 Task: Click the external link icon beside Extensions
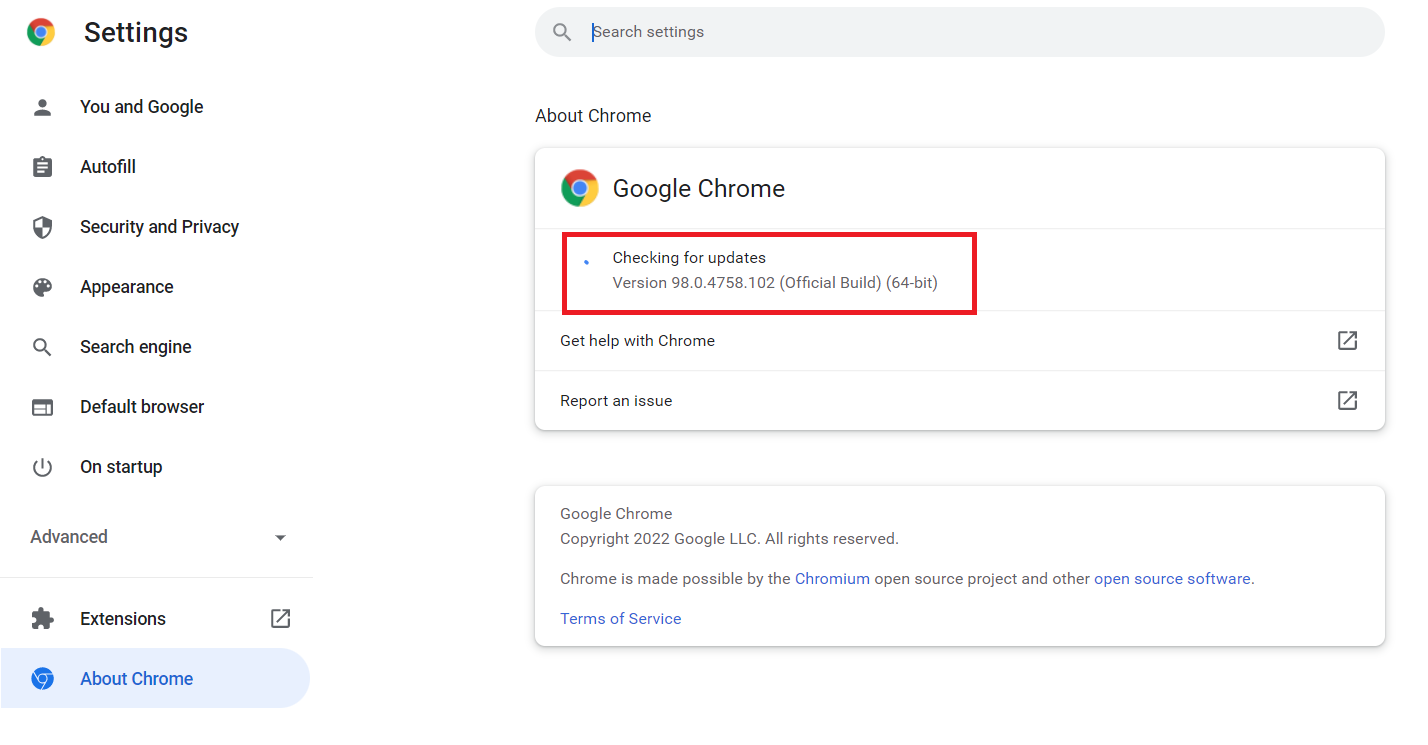coord(281,618)
